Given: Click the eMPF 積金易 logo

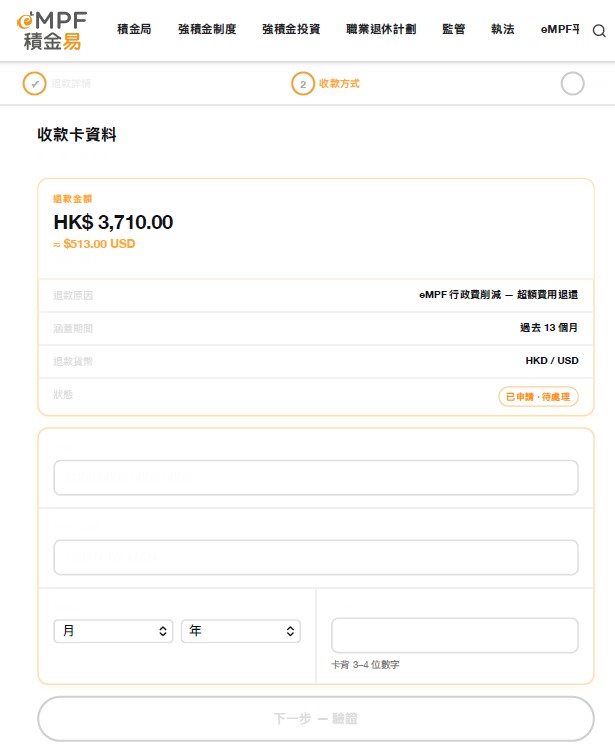Looking at the screenshot, I should click(52, 31).
